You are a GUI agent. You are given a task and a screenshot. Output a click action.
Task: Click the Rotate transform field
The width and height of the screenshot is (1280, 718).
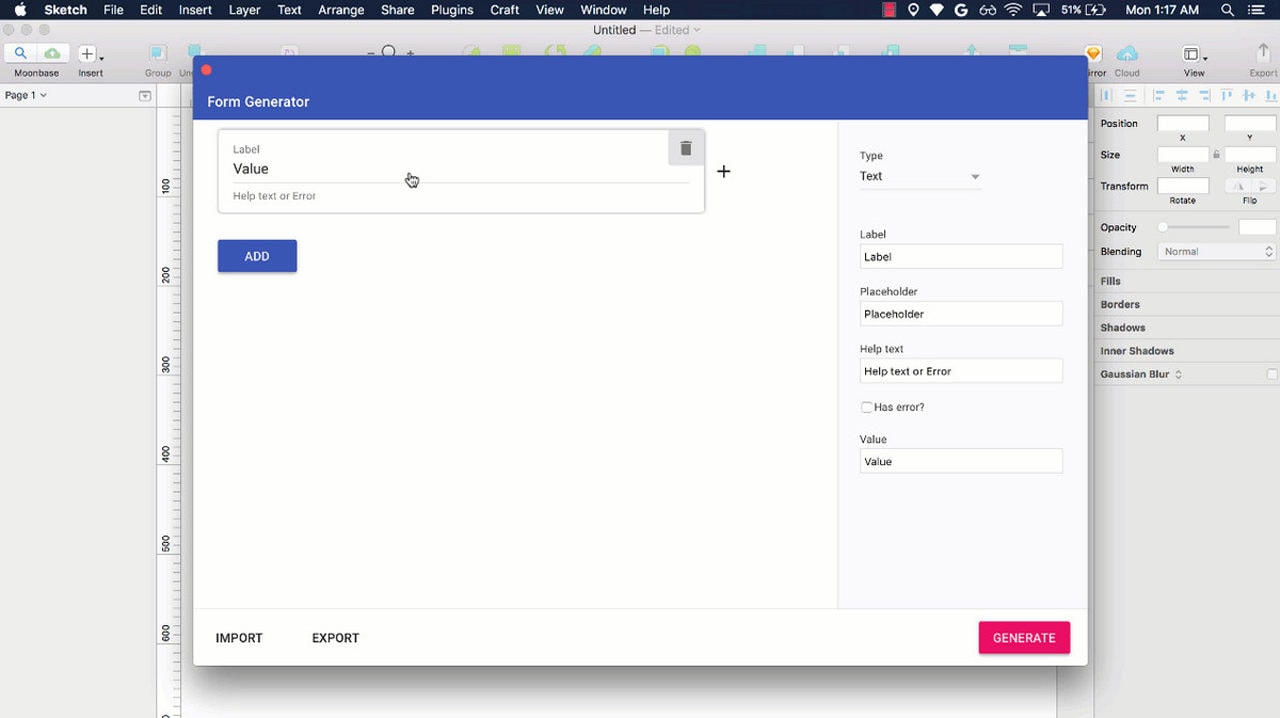1183,186
